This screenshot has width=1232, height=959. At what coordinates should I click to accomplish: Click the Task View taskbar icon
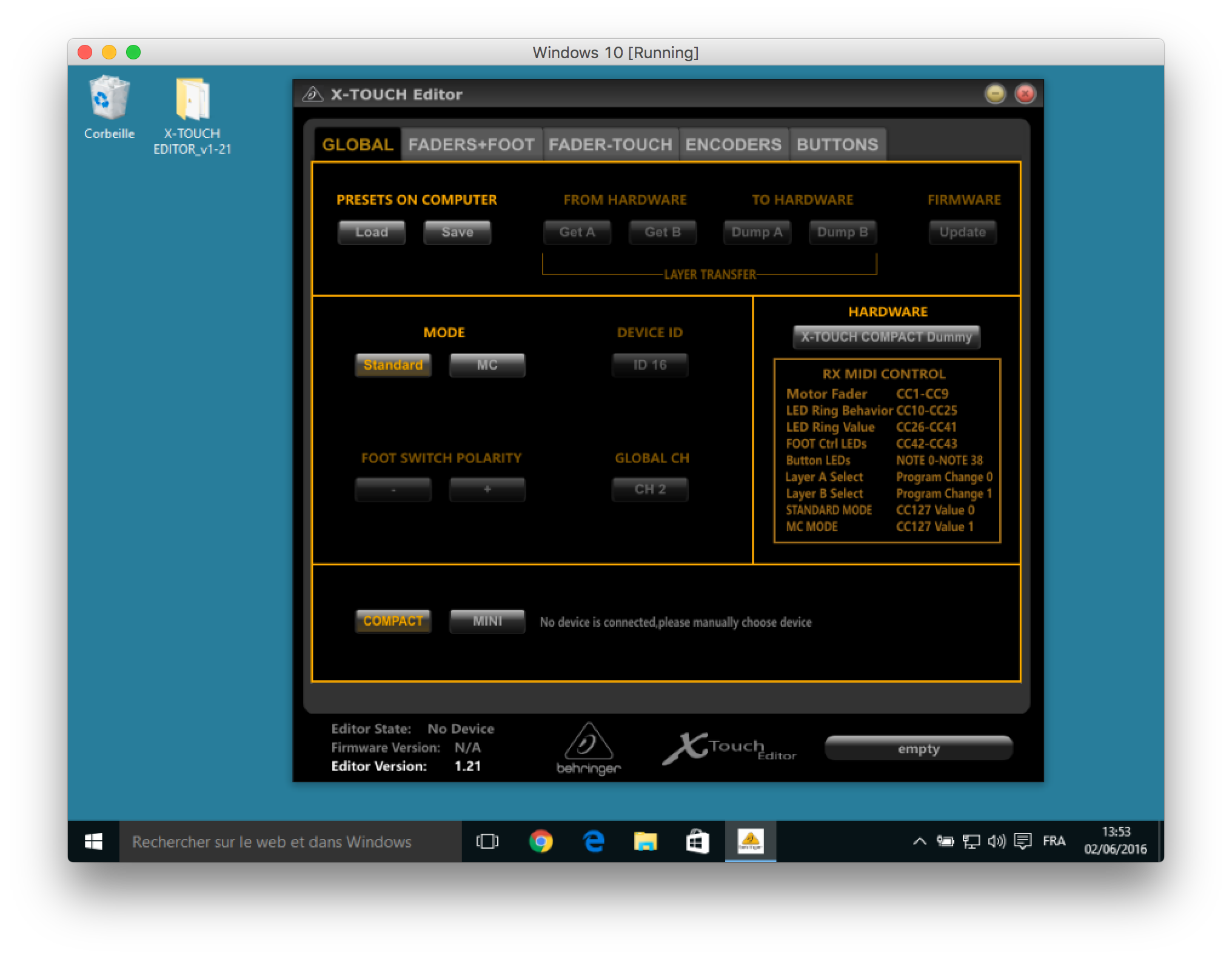click(x=487, y=841)
